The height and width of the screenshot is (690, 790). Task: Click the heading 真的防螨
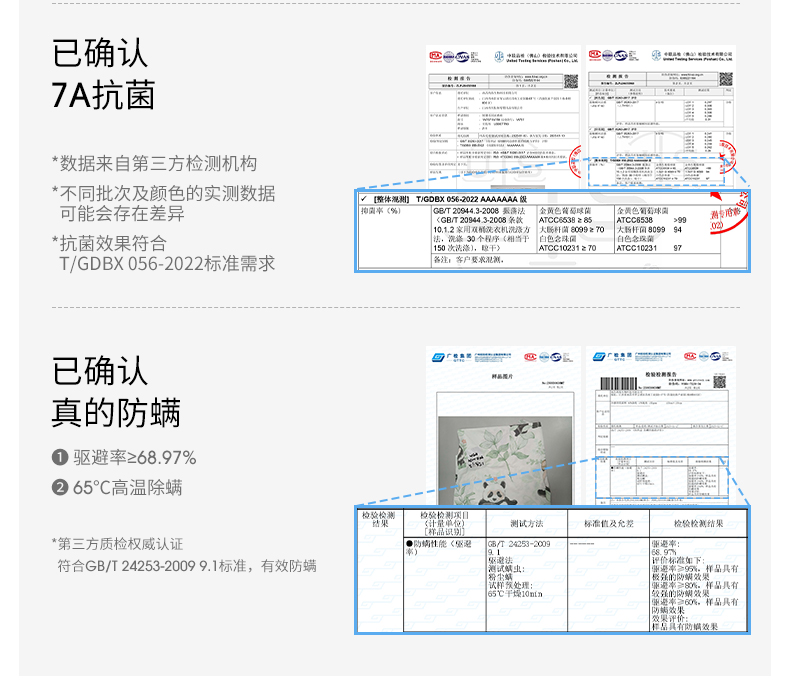click(x=116, y=413)
